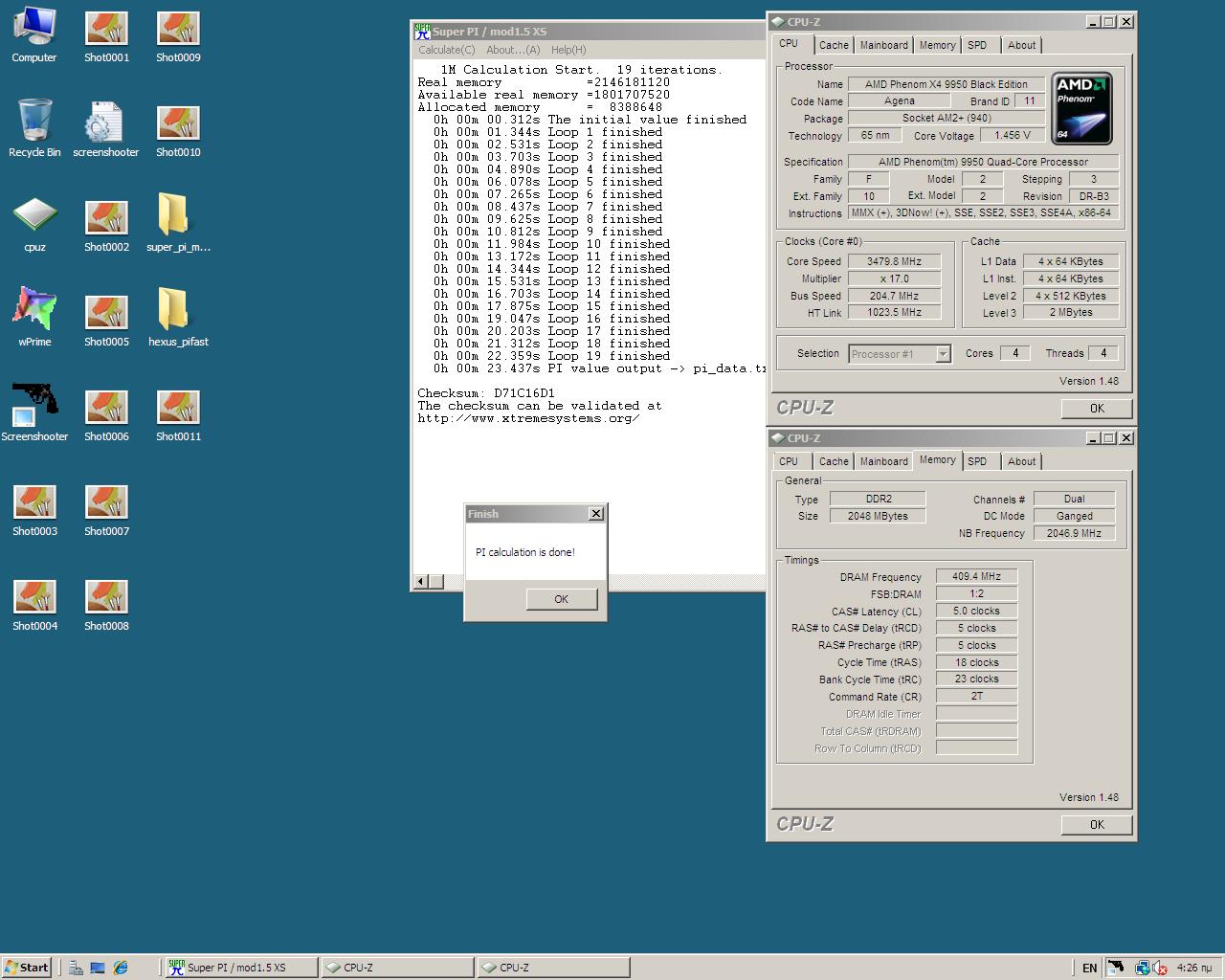
Task: Click Internet Explorer quick launch icon
Action: click(121, 968)
